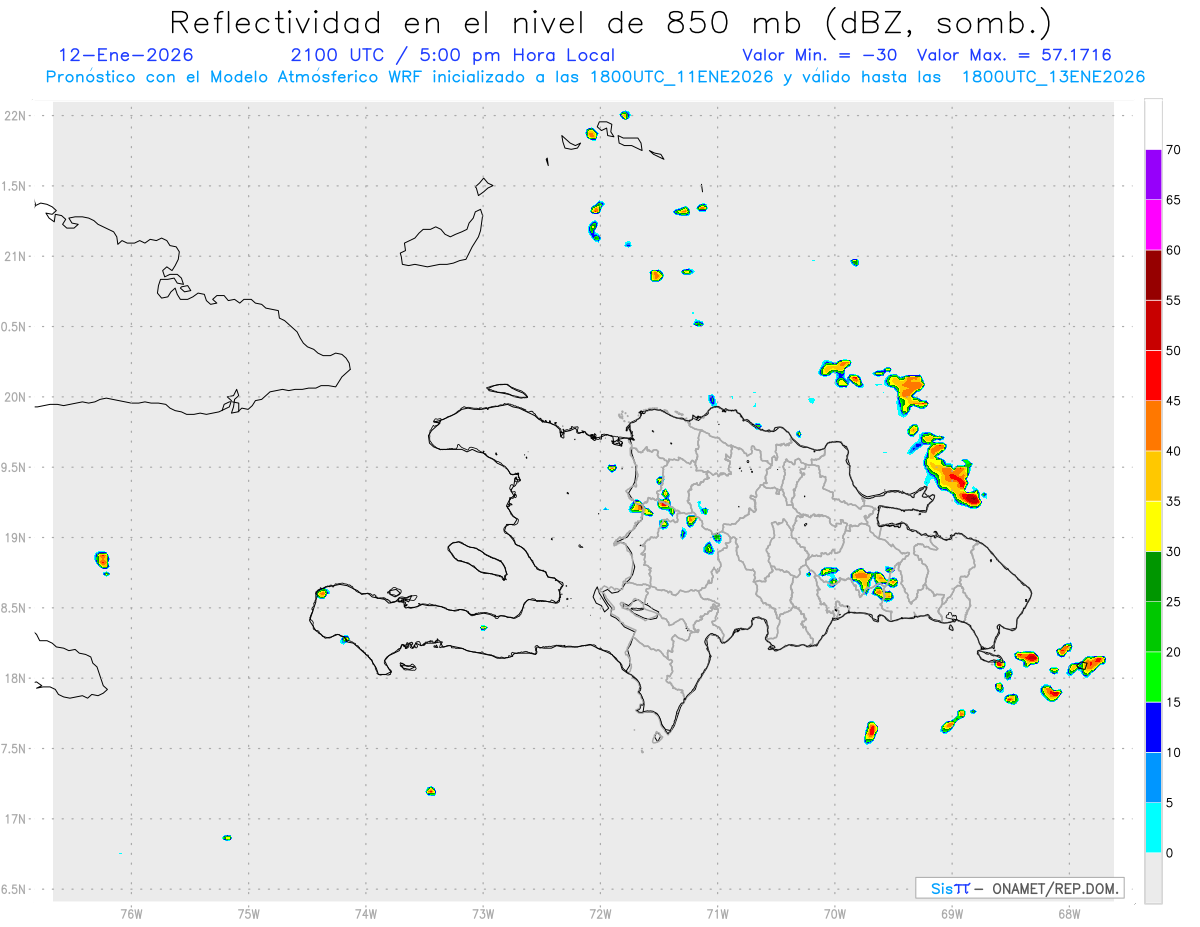Click the colorbar label "40"

(1174, 451)
